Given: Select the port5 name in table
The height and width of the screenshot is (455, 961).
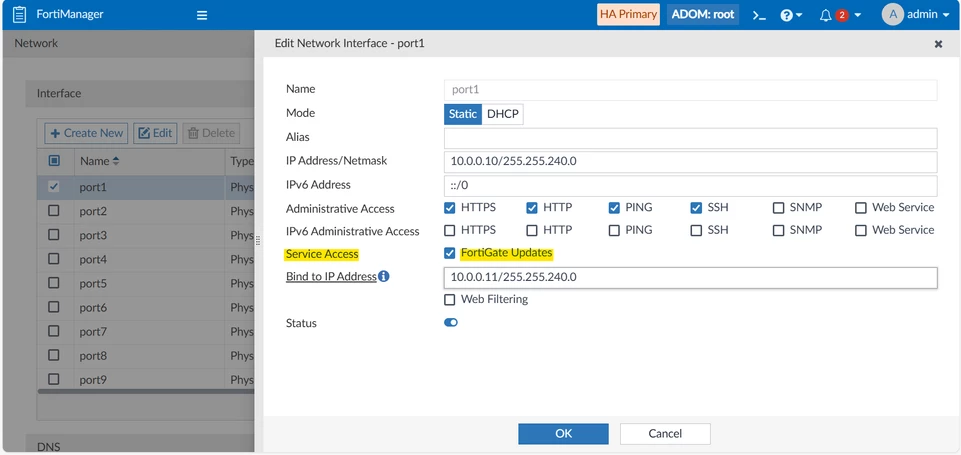Looking at the screenshot, I should 93,283.
